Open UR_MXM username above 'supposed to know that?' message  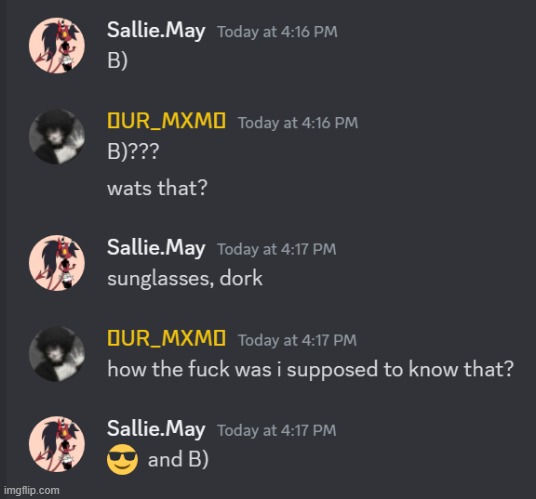click(x=166, y=338)
